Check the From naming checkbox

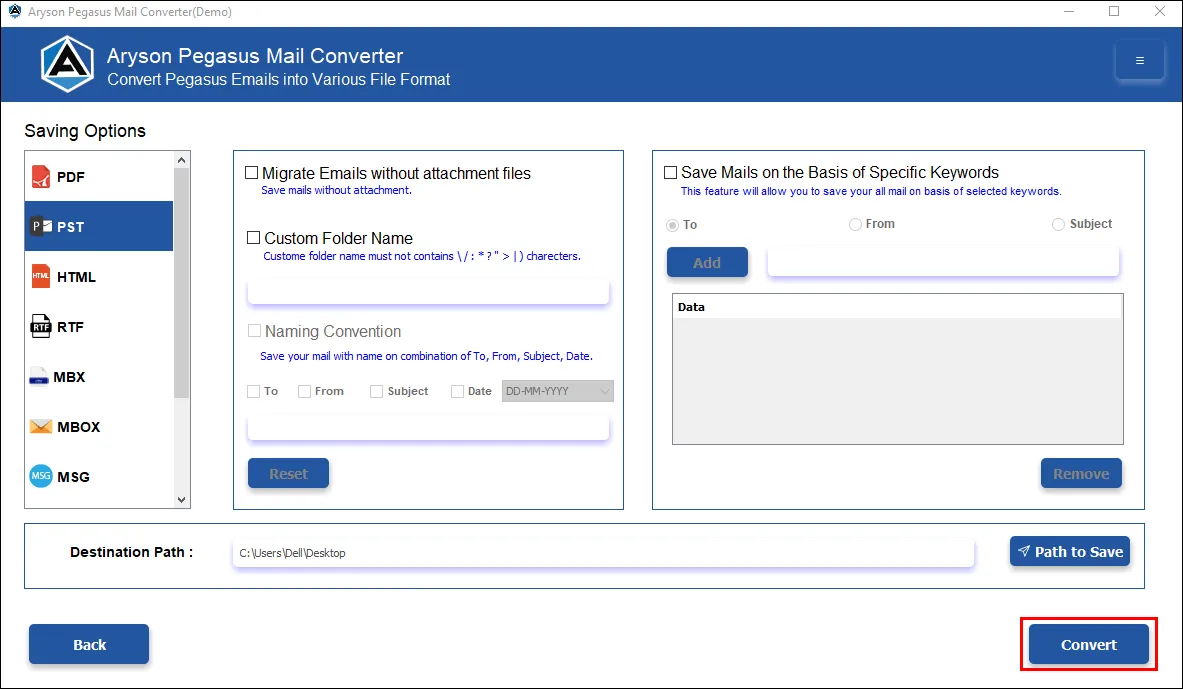click(304, 391)
